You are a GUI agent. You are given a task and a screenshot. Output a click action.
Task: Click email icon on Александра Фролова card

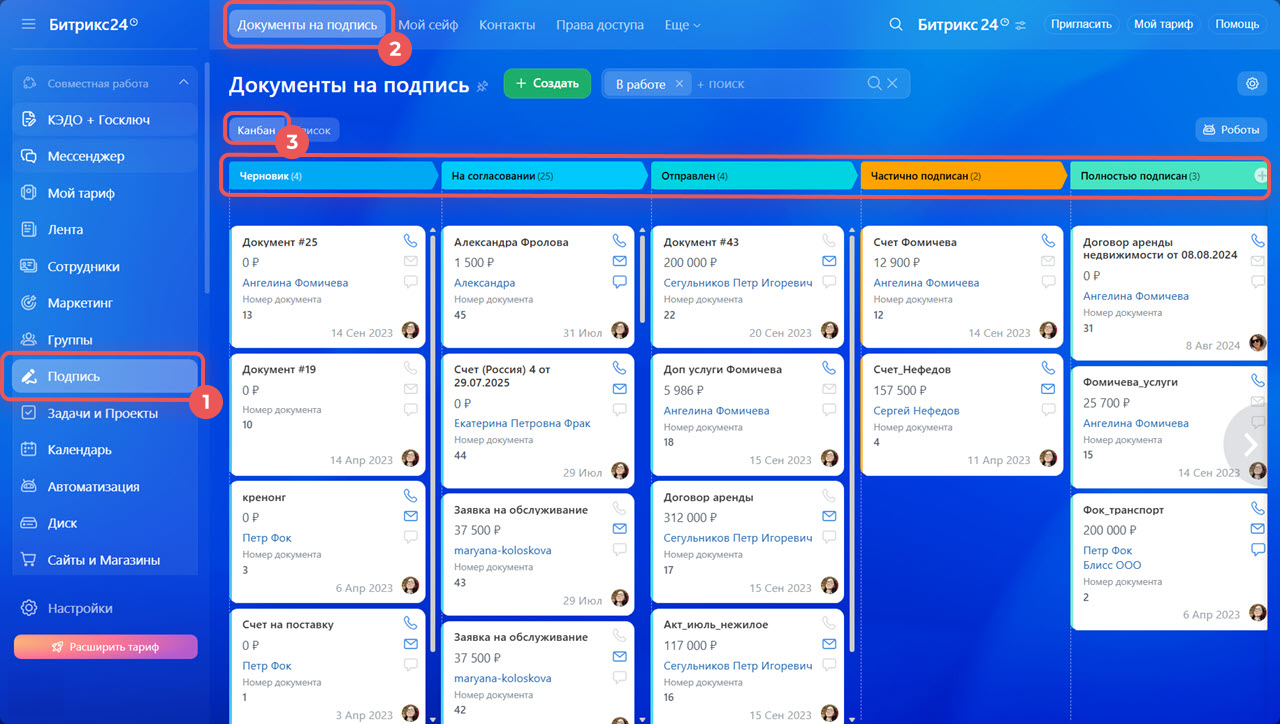pos(620,261)
